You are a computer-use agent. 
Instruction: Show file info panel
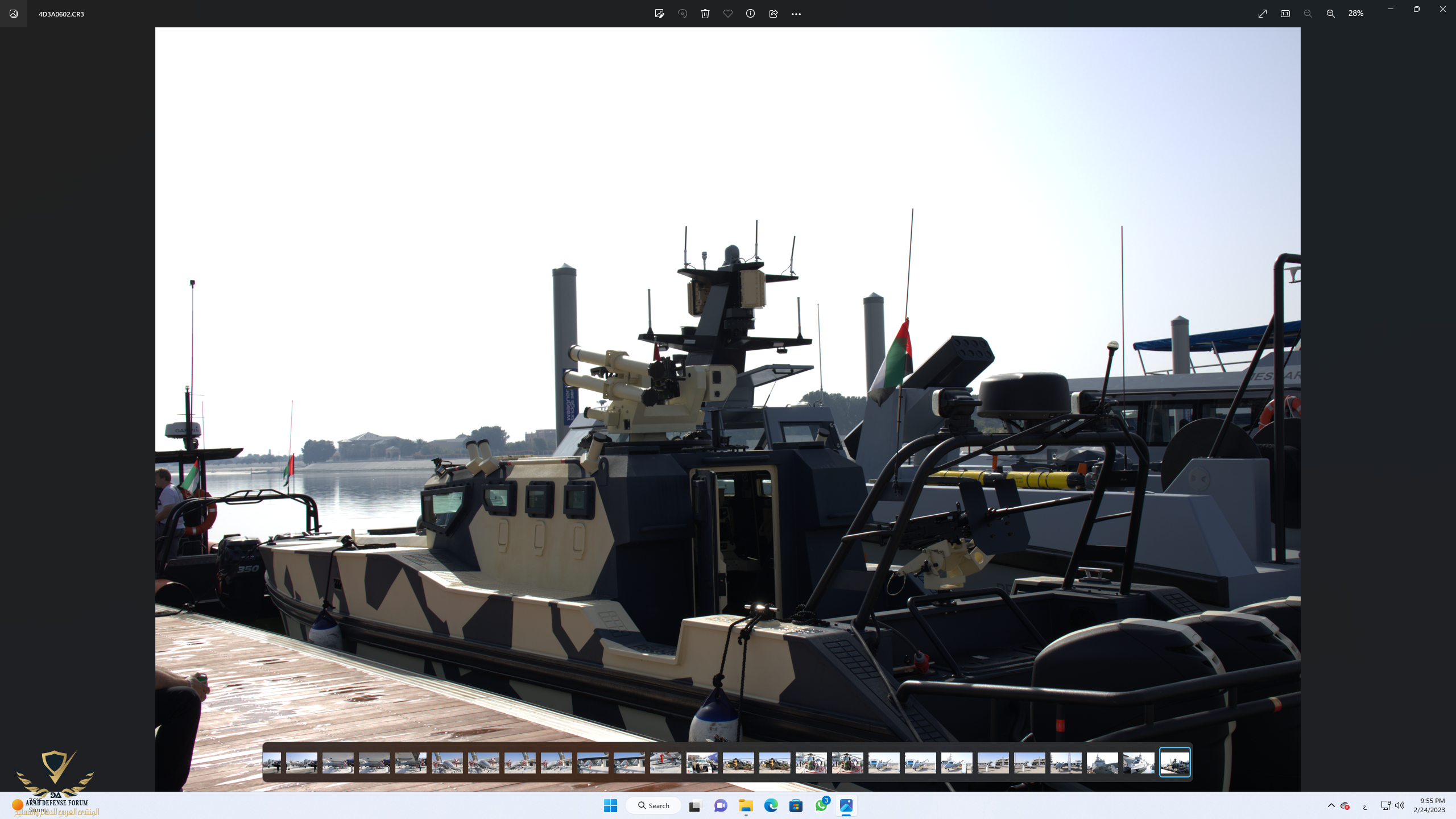pyautogui.click(x=751, y=14)
